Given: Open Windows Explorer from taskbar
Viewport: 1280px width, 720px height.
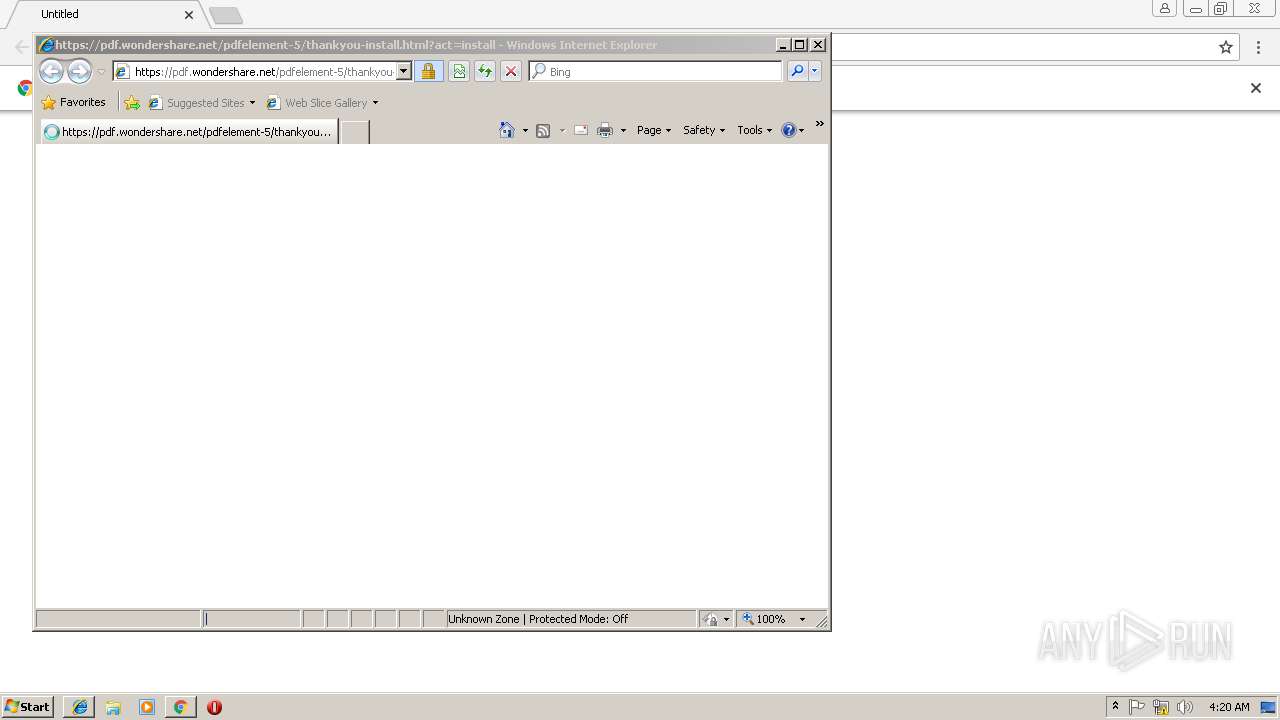Looking at the screenshot, I should [x=113, y=707].
